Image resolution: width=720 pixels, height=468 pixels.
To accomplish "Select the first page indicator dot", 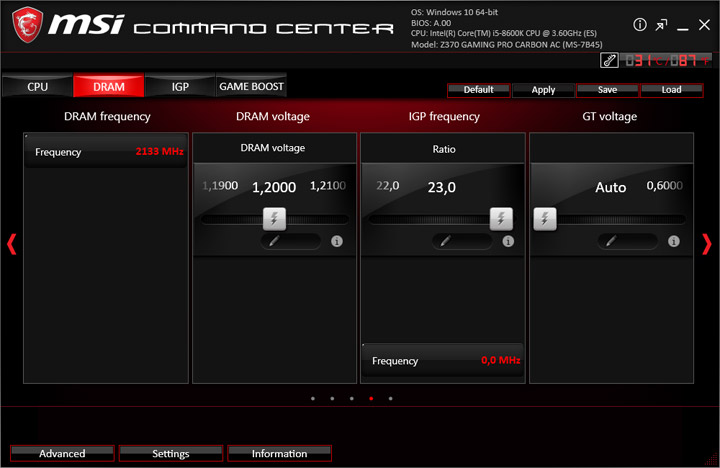I will coord(313,399).
